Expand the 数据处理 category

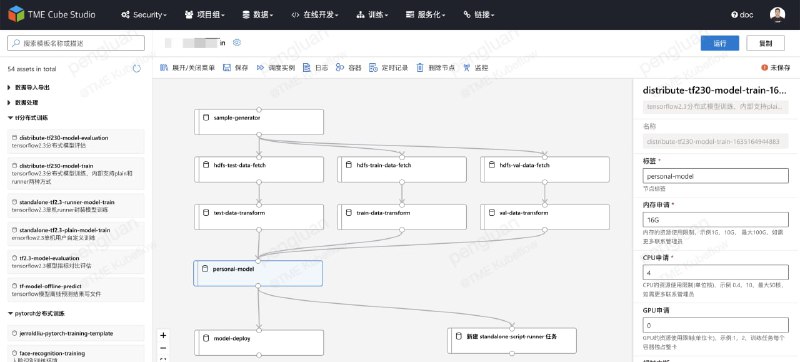click(23, 102)
